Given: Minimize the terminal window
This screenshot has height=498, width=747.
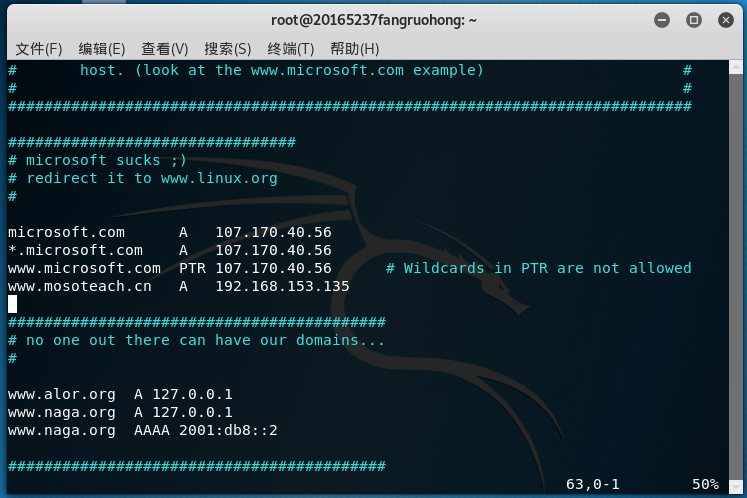Looking at the screenshot, I should (662, 20).
